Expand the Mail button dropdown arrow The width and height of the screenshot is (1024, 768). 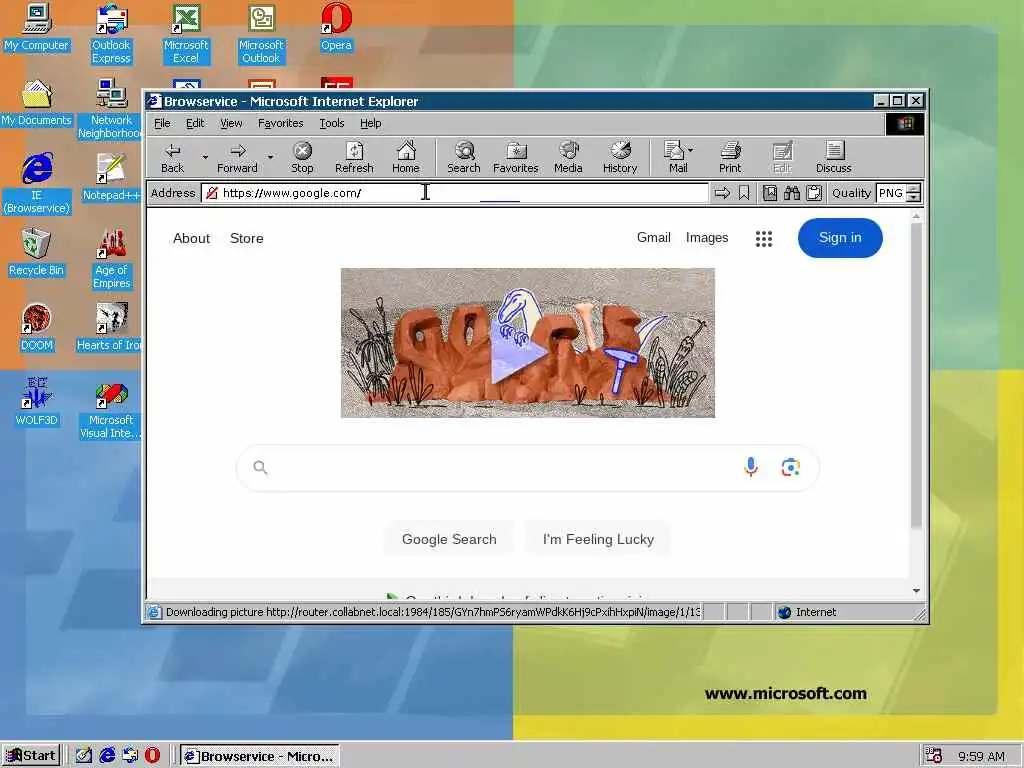click(691, 150)
